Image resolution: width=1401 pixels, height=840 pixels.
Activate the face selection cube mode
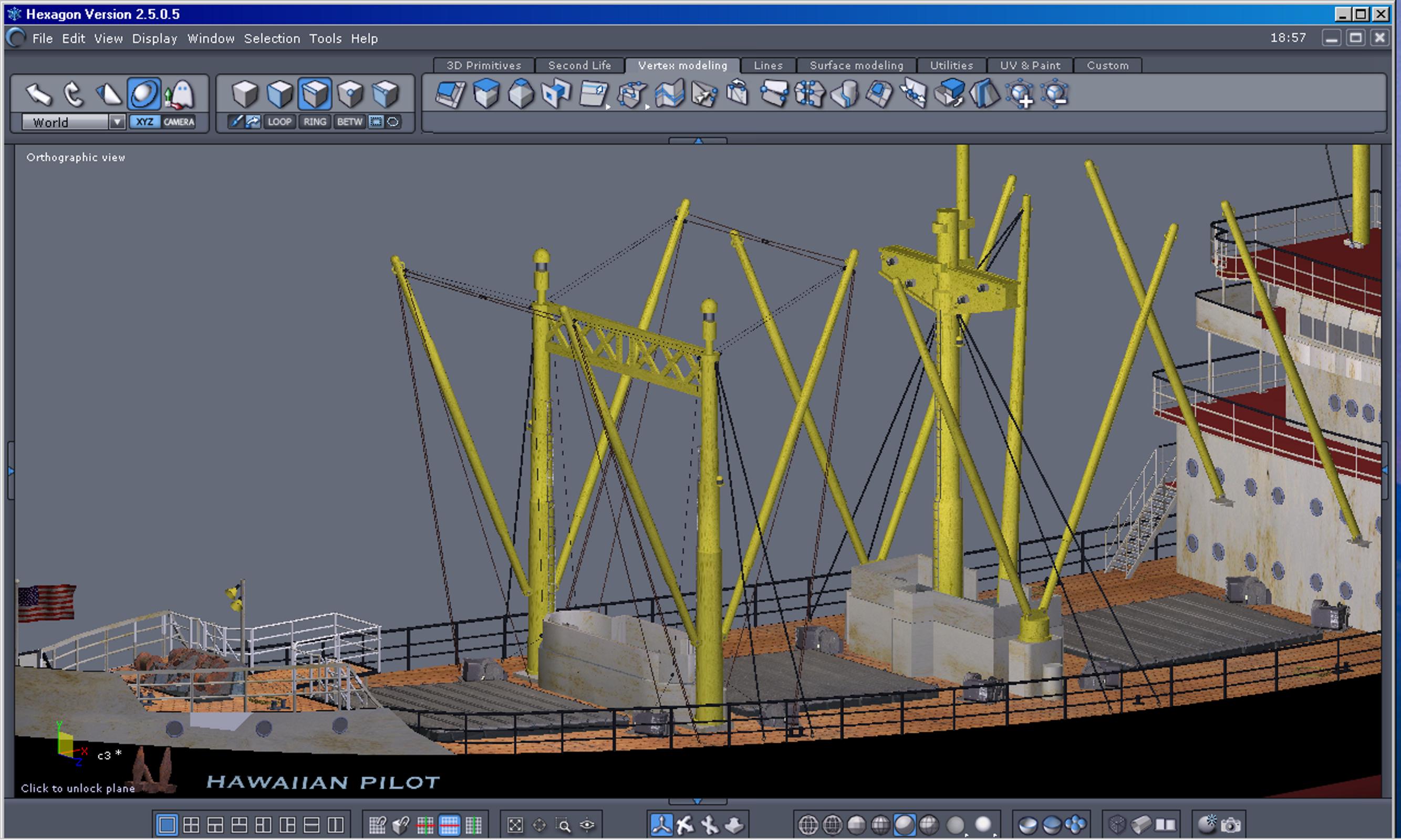click(x=280, y=94)
